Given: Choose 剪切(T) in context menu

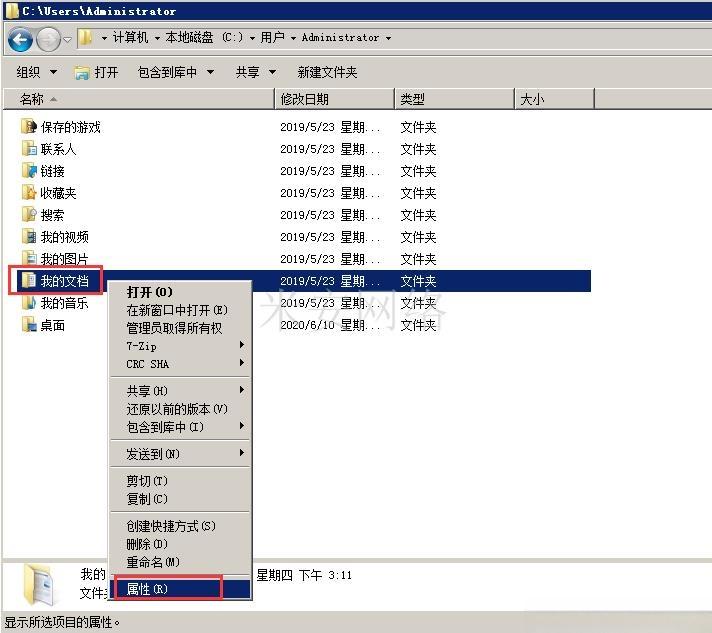Looking at the screenshot, I should coord(180,480).
